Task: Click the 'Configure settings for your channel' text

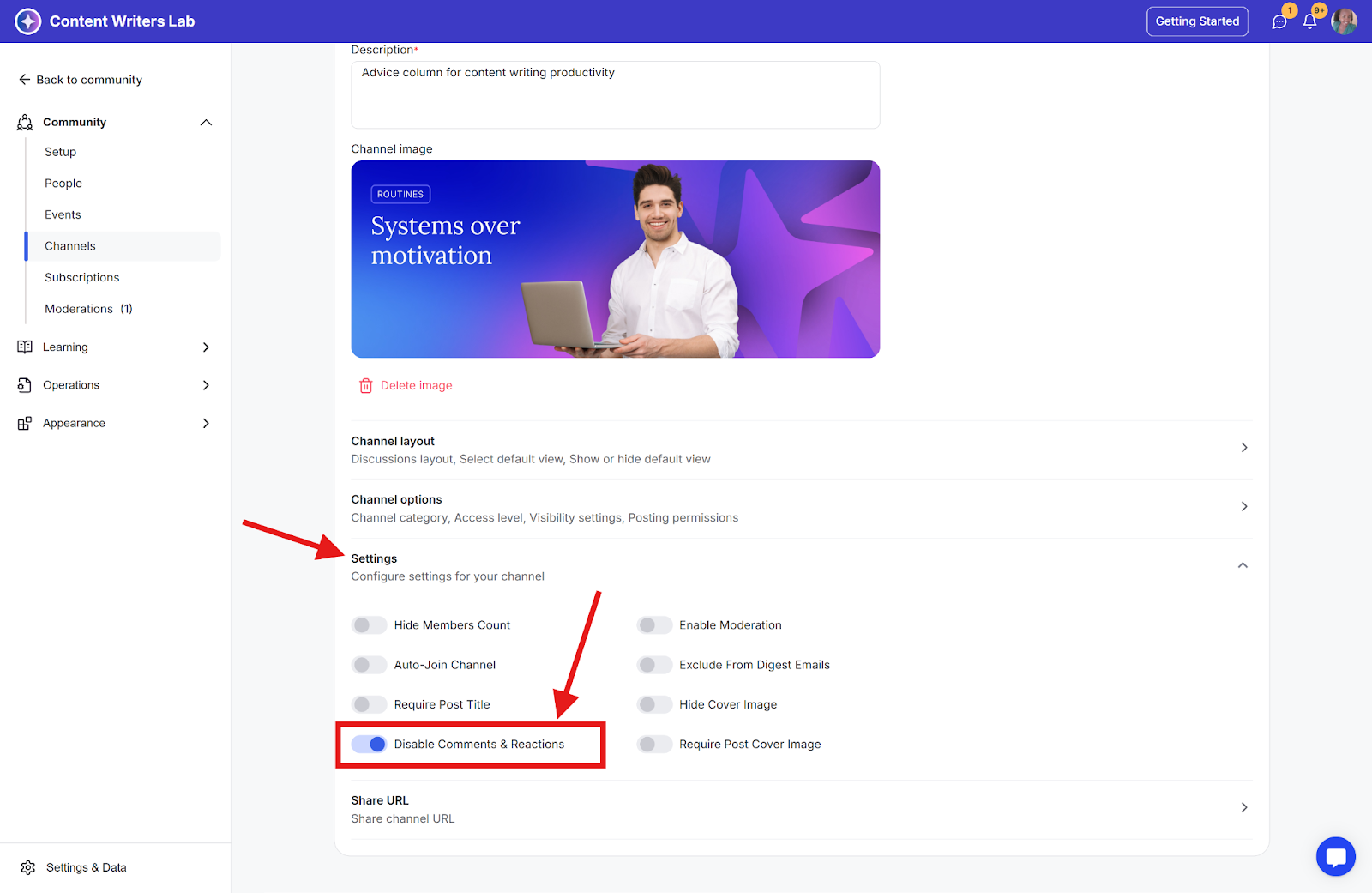Action: click(448, 576)
